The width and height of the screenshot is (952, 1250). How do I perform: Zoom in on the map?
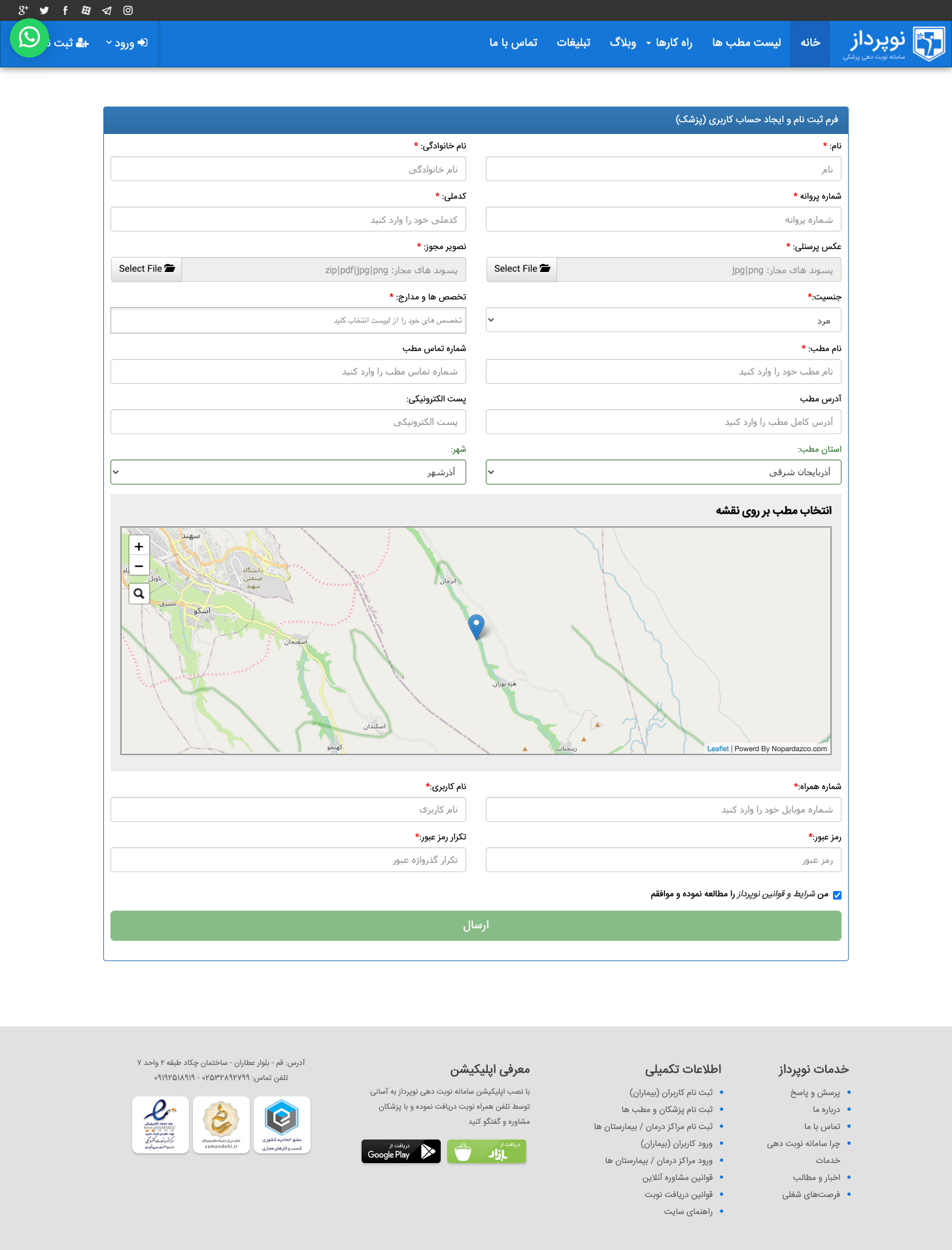pos(139,547)
